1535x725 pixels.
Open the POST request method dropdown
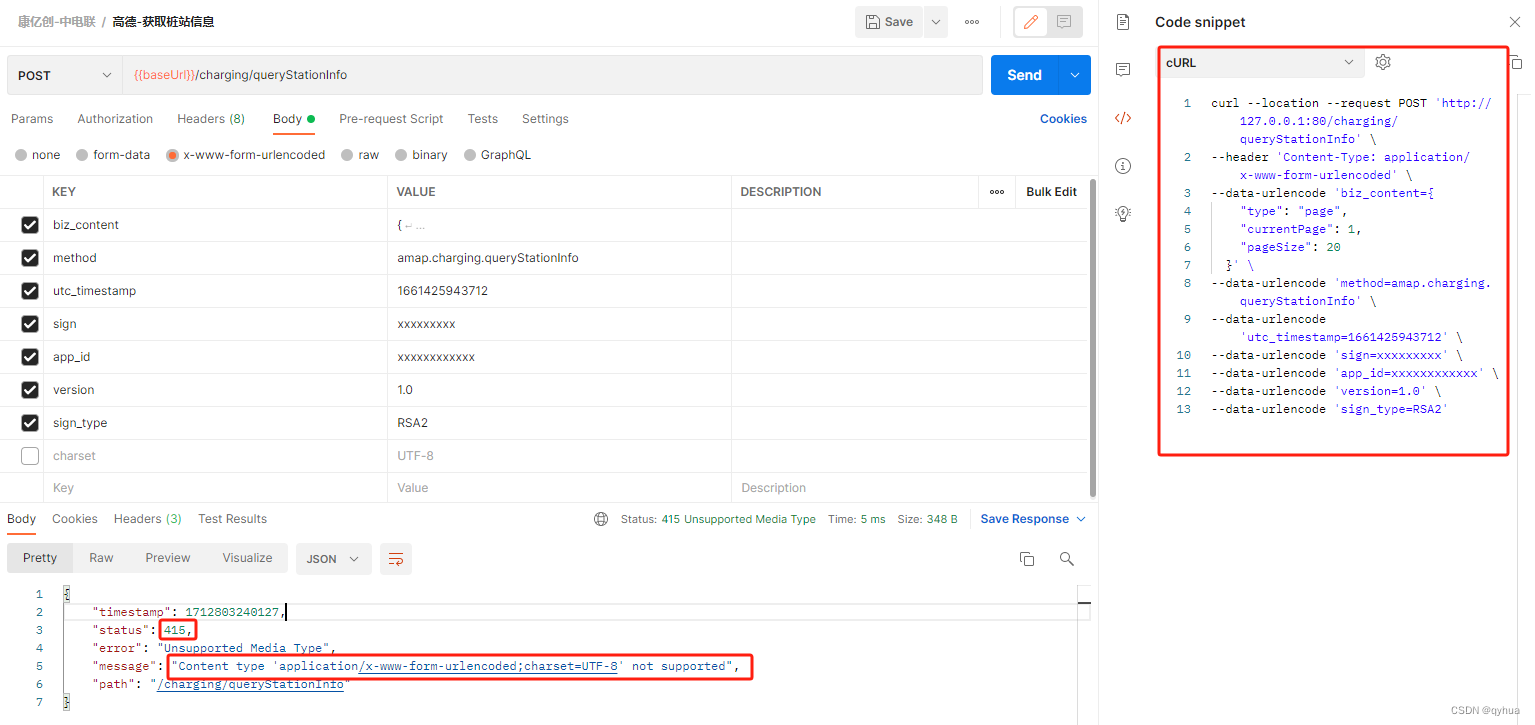point(63,74)
